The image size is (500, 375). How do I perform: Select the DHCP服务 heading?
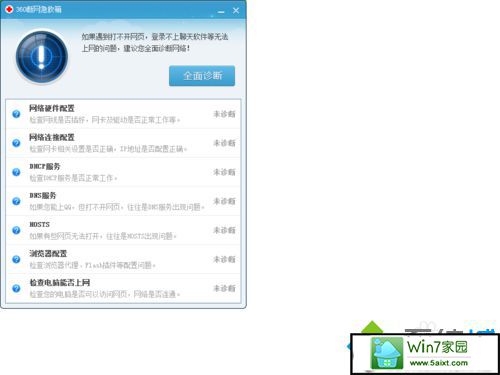[45, 166]
